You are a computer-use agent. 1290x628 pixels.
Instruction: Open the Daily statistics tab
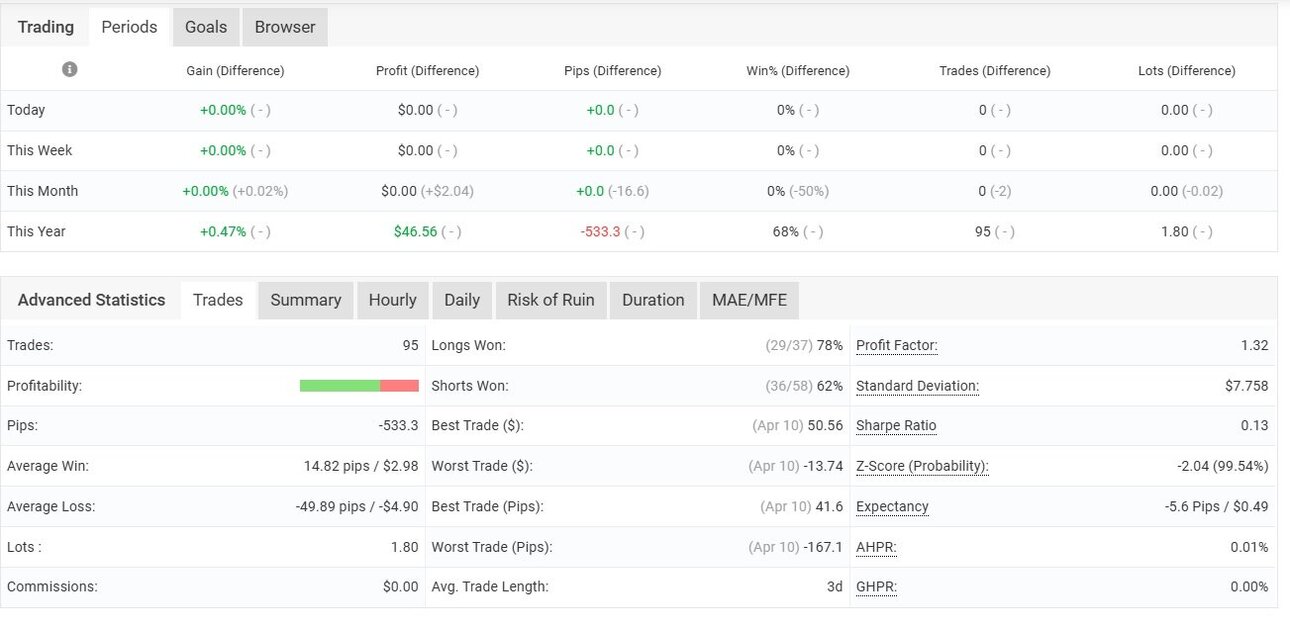(x=462, y=300)
